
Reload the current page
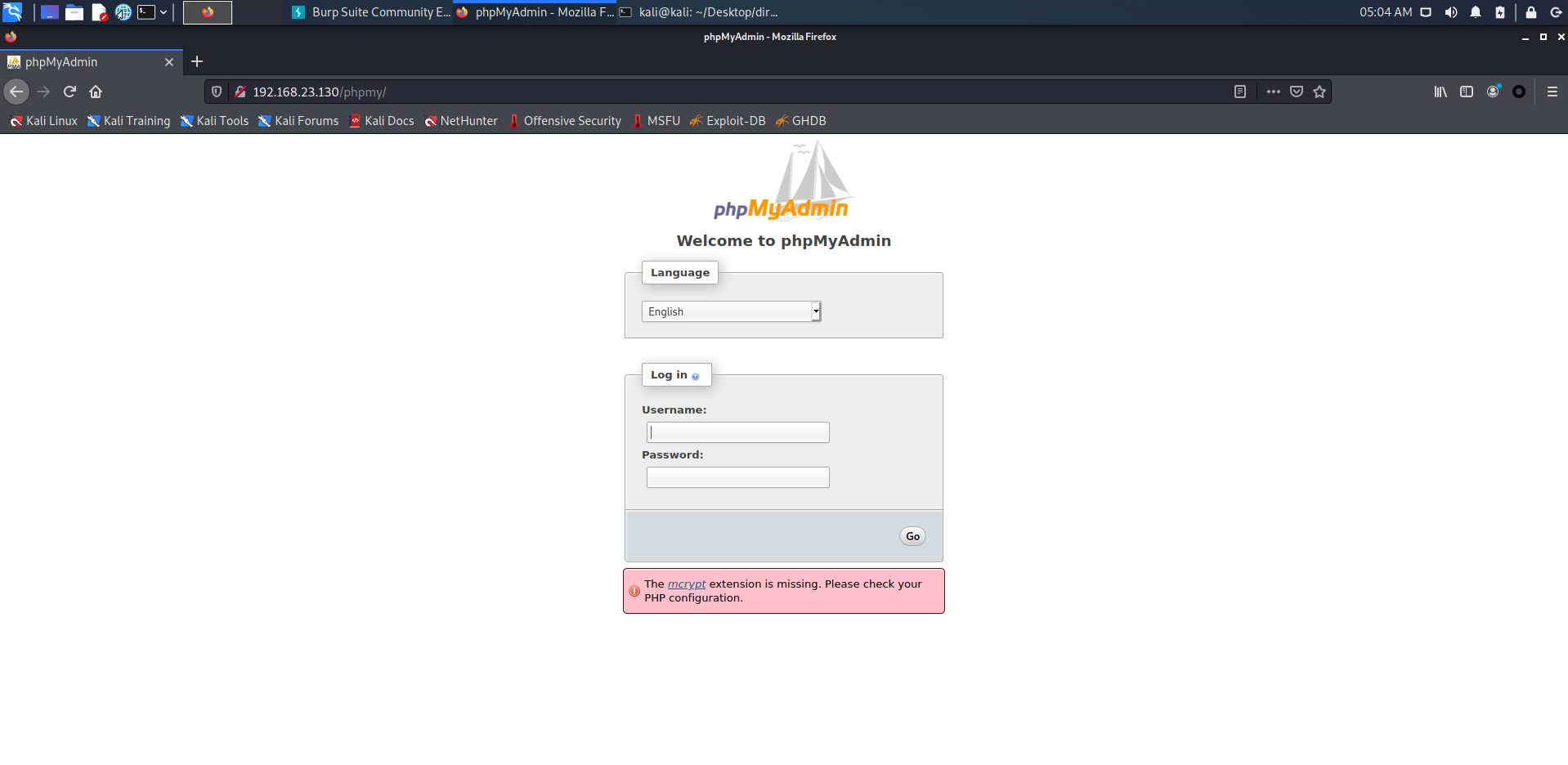(x=70, y=92)
